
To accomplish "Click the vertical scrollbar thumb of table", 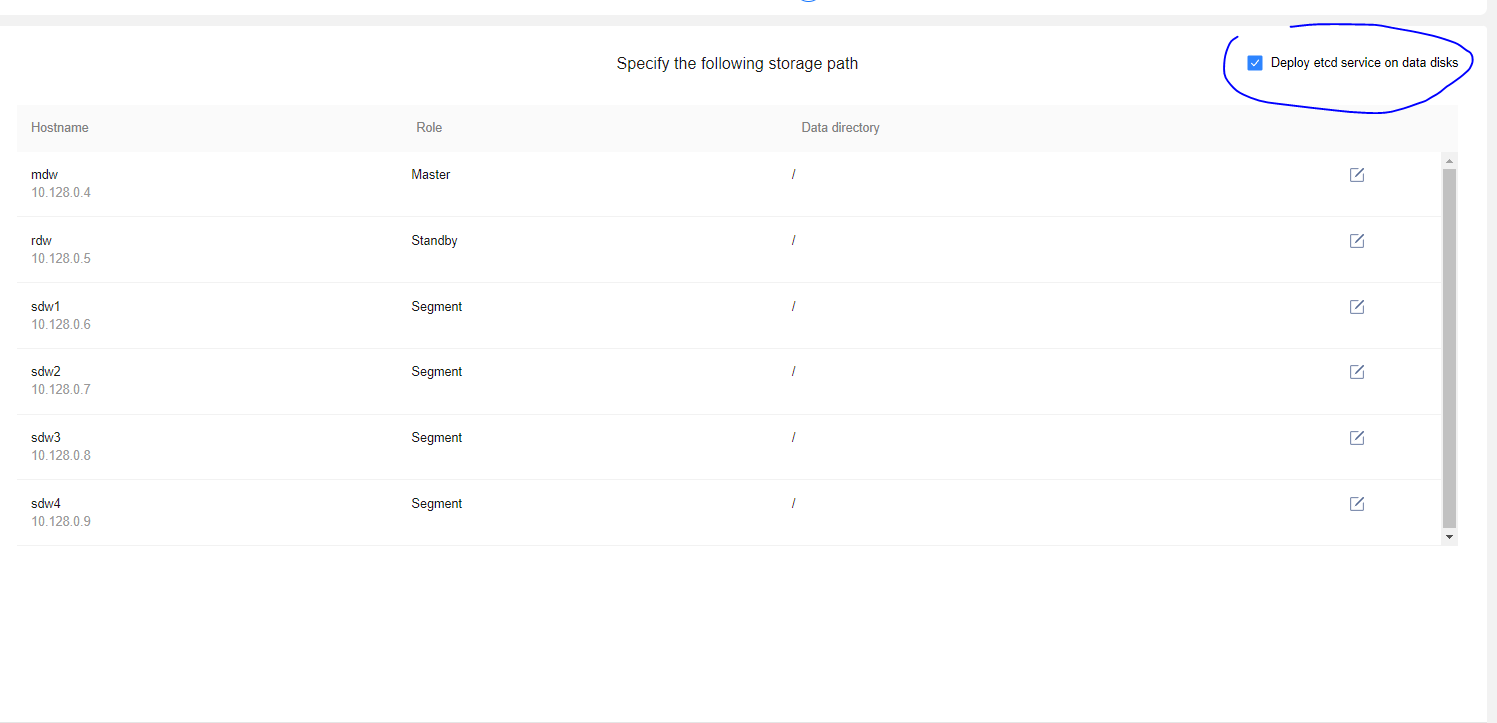I will (x=1449, y=345).
